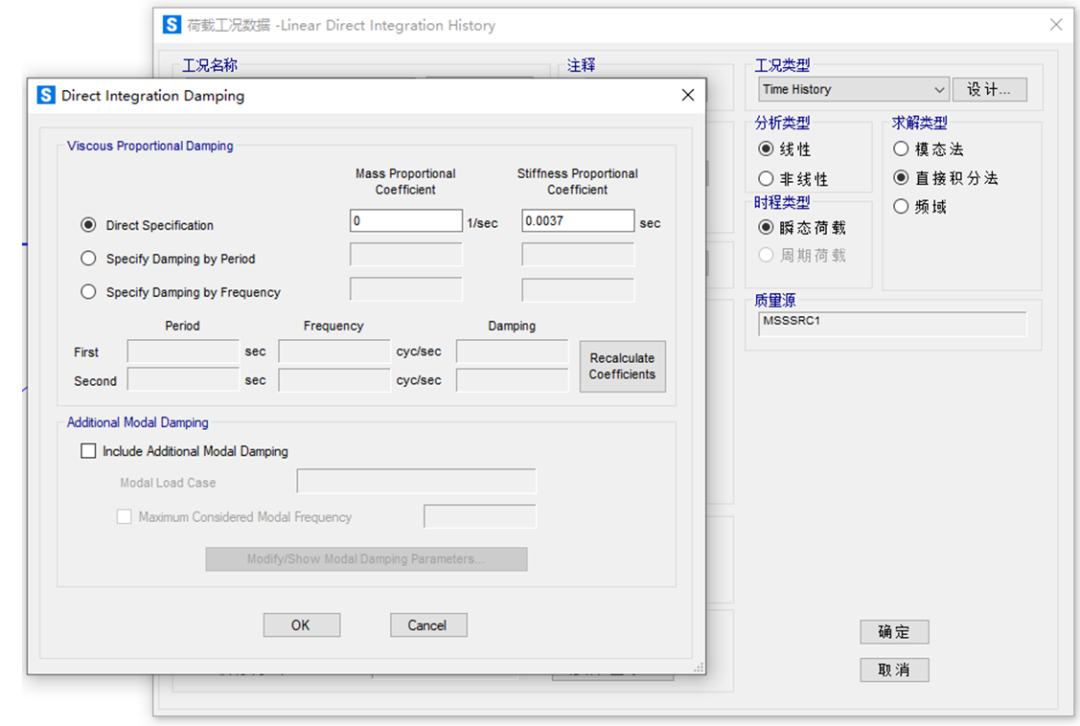Click the First Damping input field
The width and height of the screenshot is (1080, 726).
(x=512, y=351)
